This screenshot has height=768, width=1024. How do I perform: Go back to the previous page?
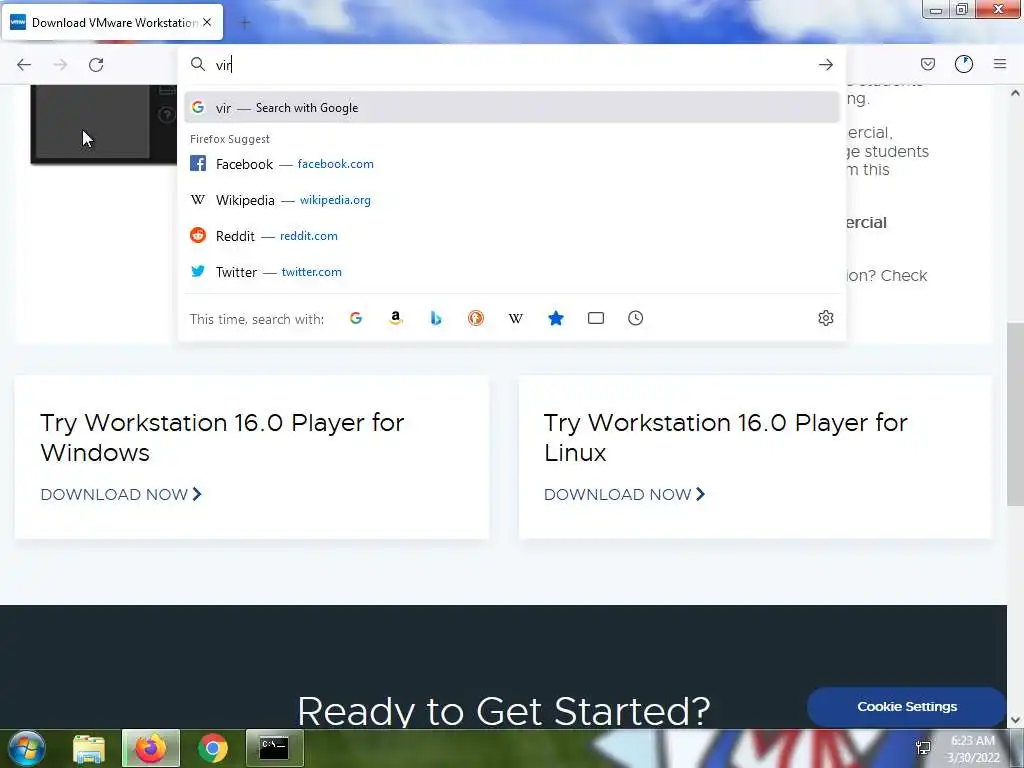pos(24,65)
